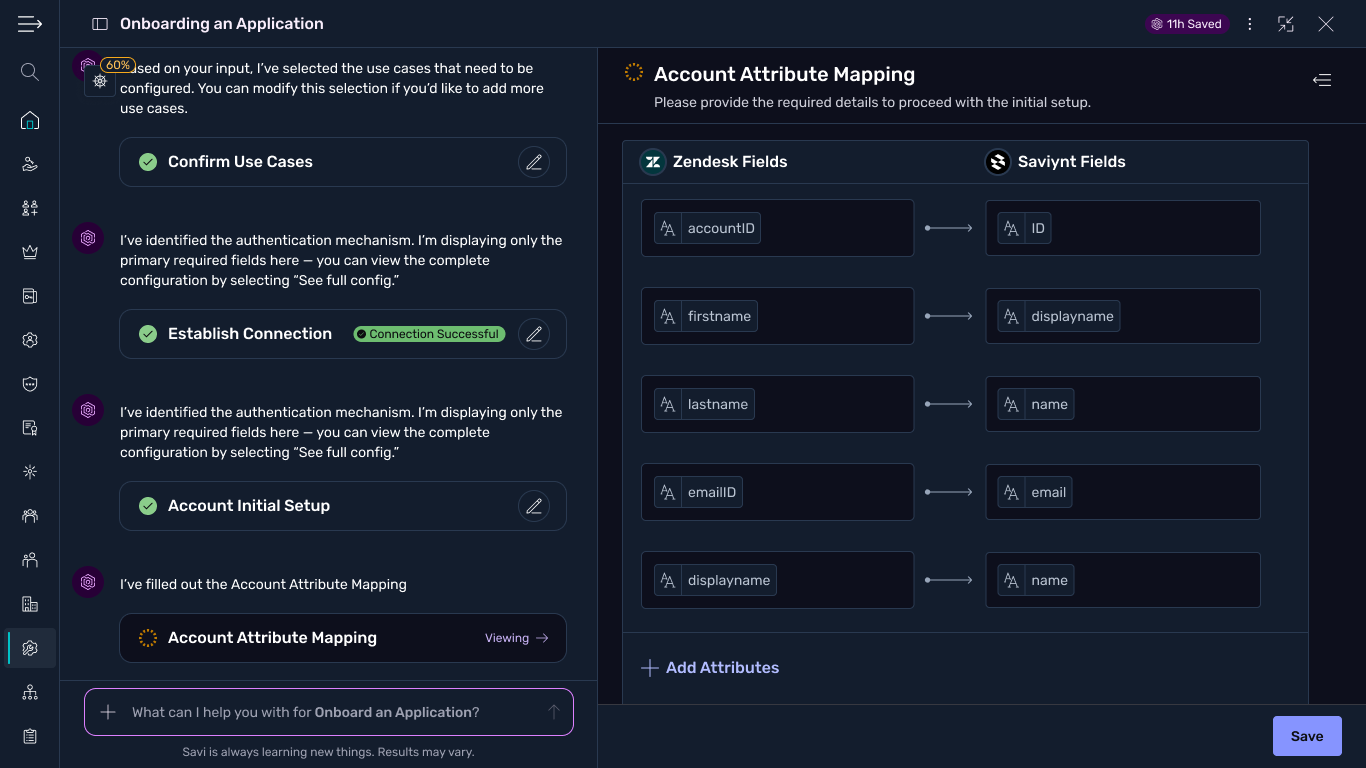Click the Save button

point(1307,736)
